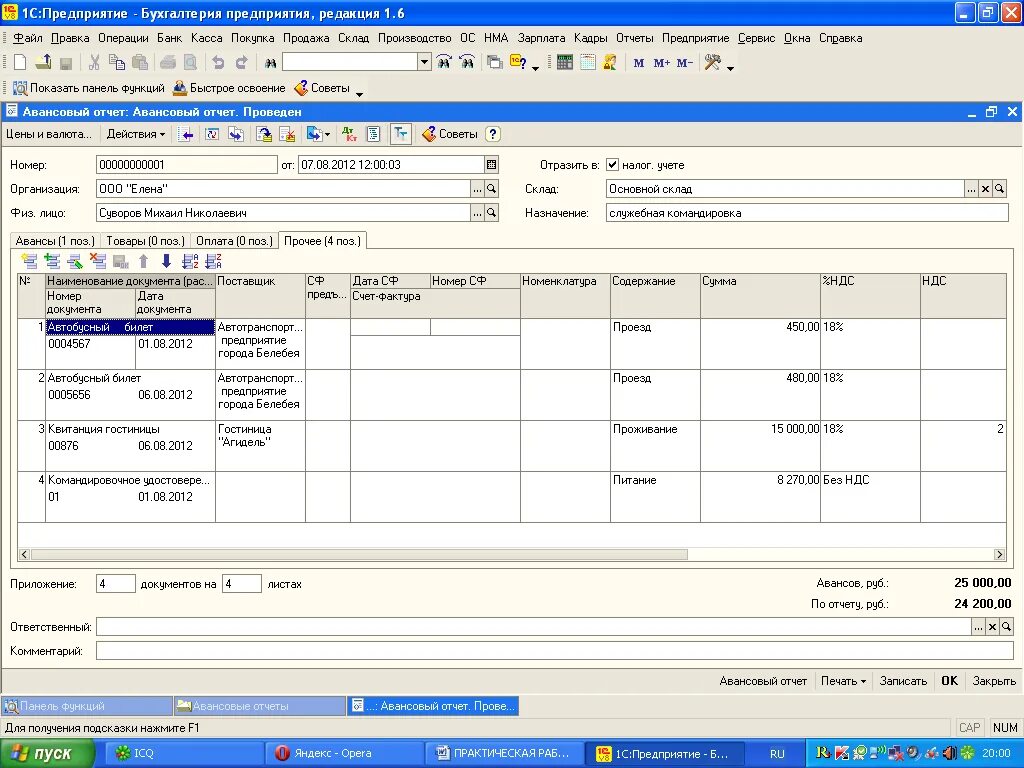Click the blue left arrow icon in document toolbar
The height and width of the screenshot is (768, 1024).
coord(187,134)
